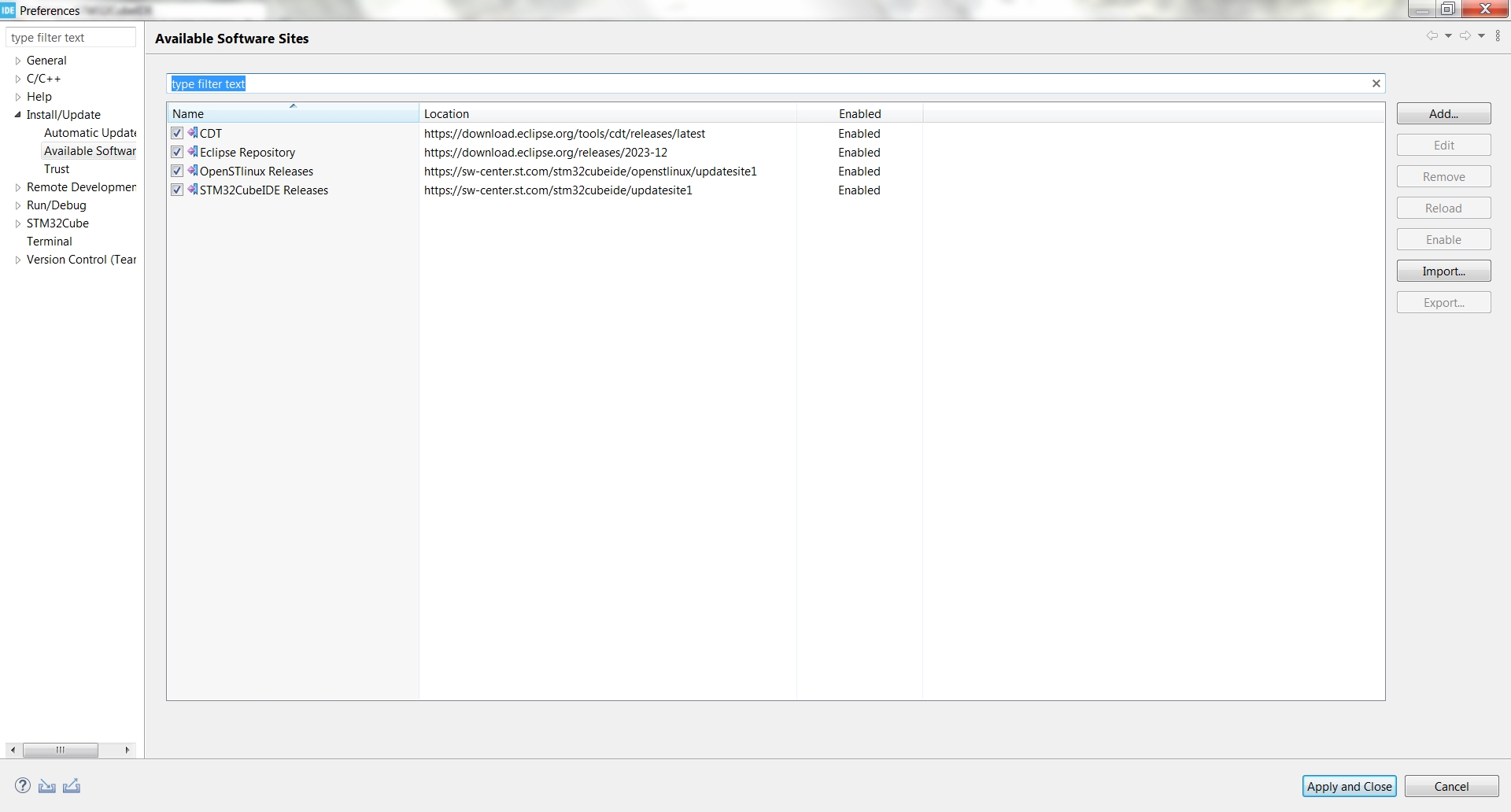Click the sidebar scroll left arrow

pyautogui.click(x=13, y=750)
